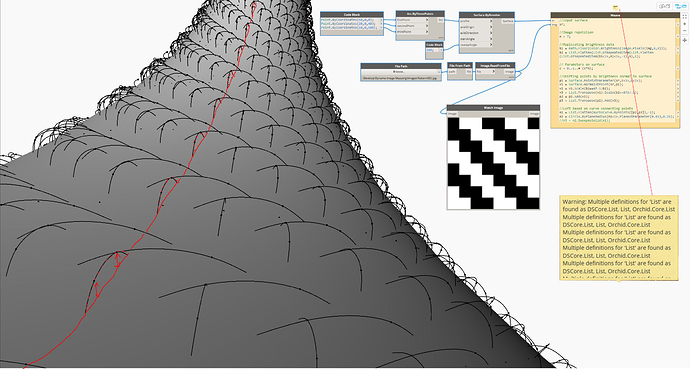Expand sweepAngle port chevron on Surface.ByRevolve

coord(491,45)
